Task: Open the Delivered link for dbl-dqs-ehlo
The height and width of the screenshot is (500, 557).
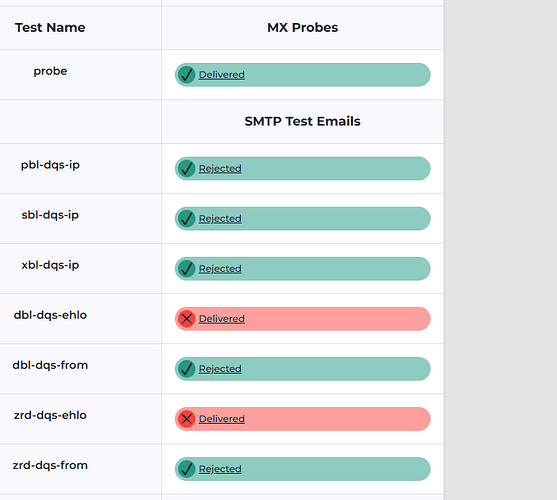Action: click(222, 319)
